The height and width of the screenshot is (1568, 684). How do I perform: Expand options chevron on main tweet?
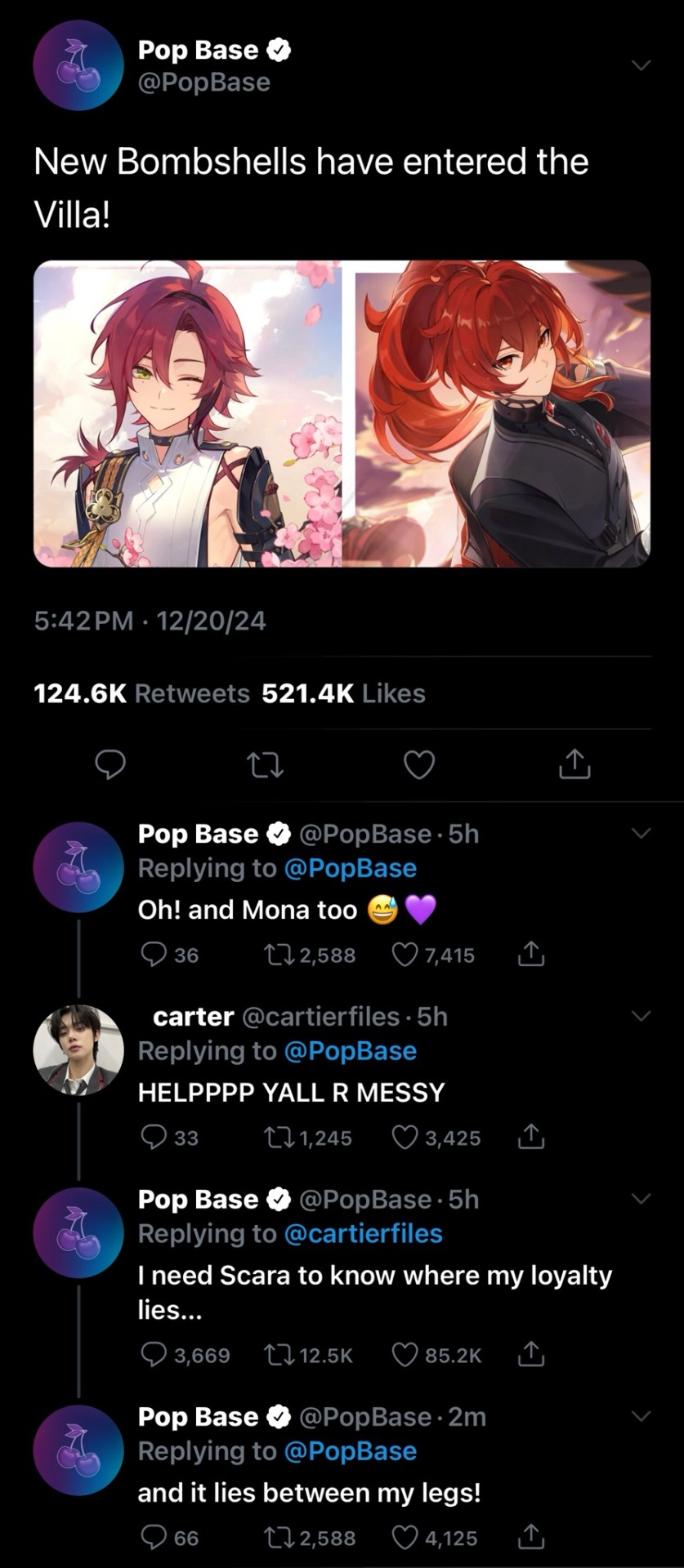[642, 65]
